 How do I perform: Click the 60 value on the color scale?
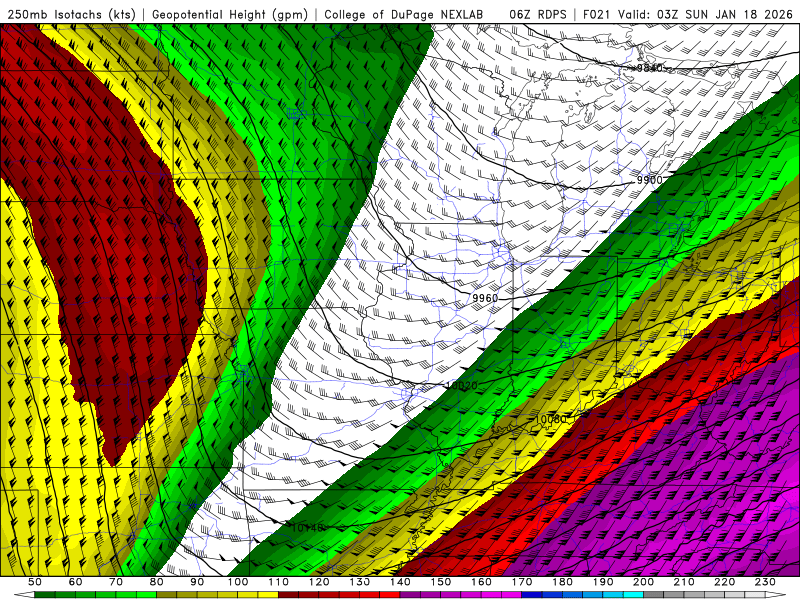point(76,582)
